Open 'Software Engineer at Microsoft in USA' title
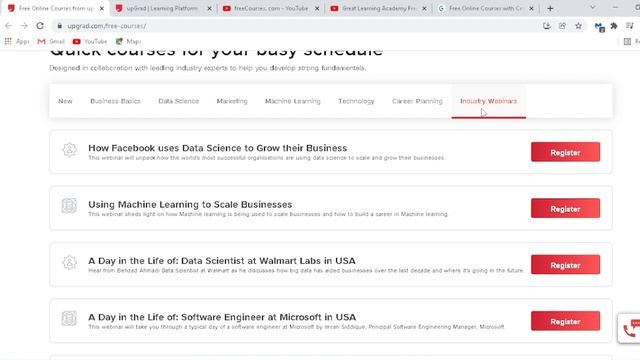Viewport: 640px width, 360px height. click(x=222, y=317)
